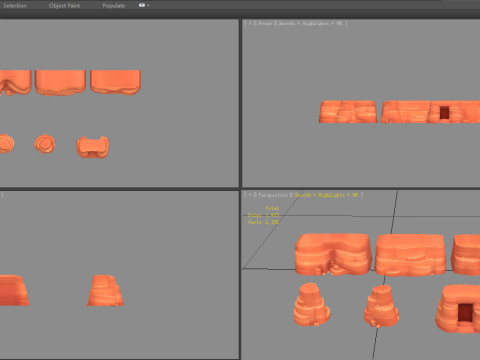This screenshot has width=480, height=360.
Task: Select the rock hut with doorway in Perspective
Action: point(459,308)
